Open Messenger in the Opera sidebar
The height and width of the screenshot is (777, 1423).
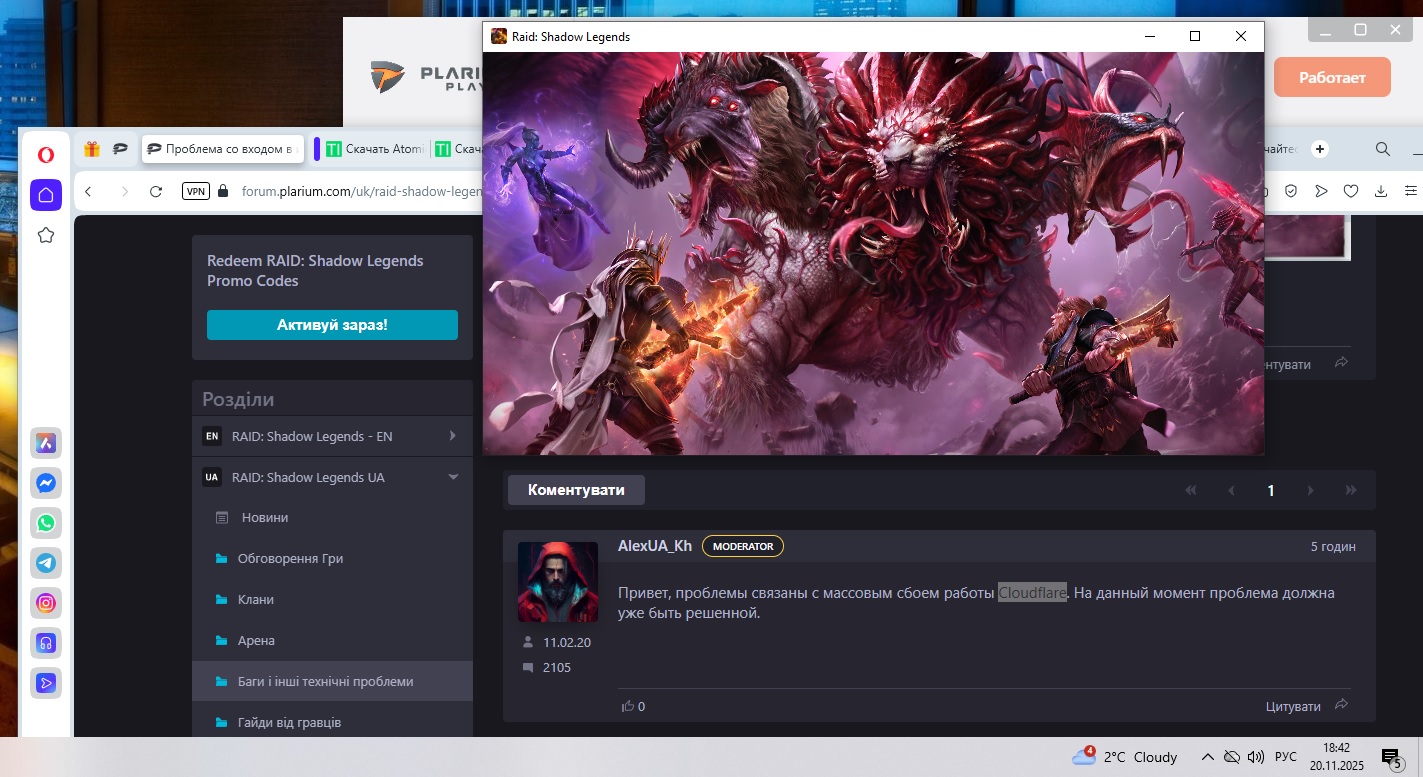(x=46, y=483)
